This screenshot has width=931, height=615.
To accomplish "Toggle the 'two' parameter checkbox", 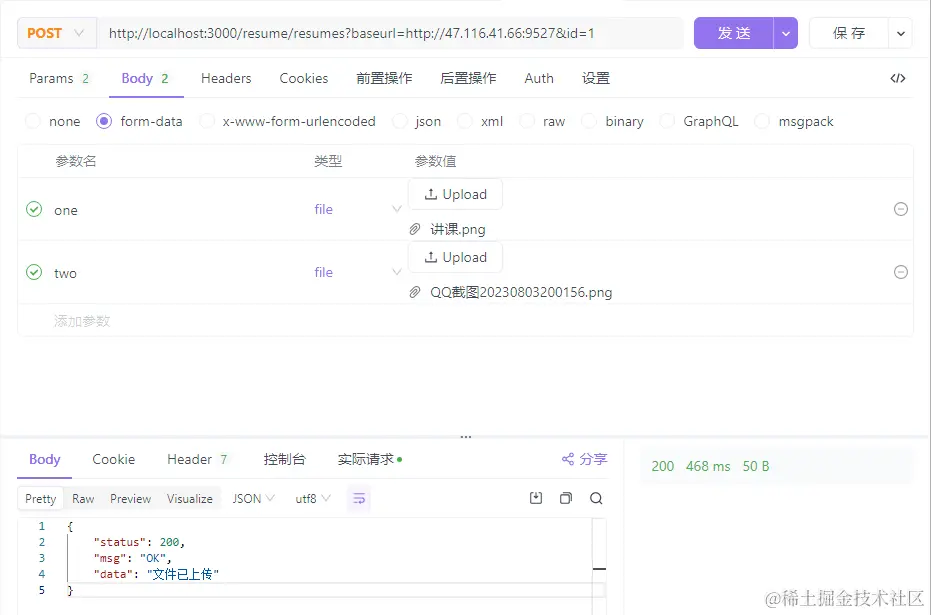I will pos(34,272).
